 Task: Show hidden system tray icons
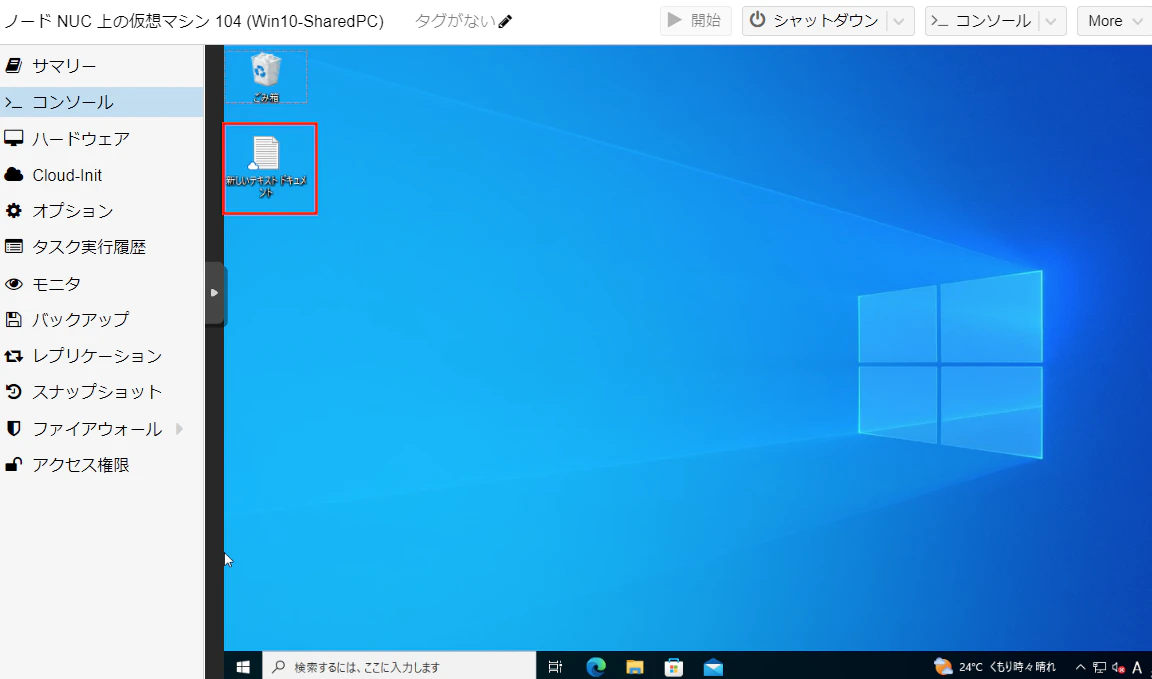(x=1081, y=667)
